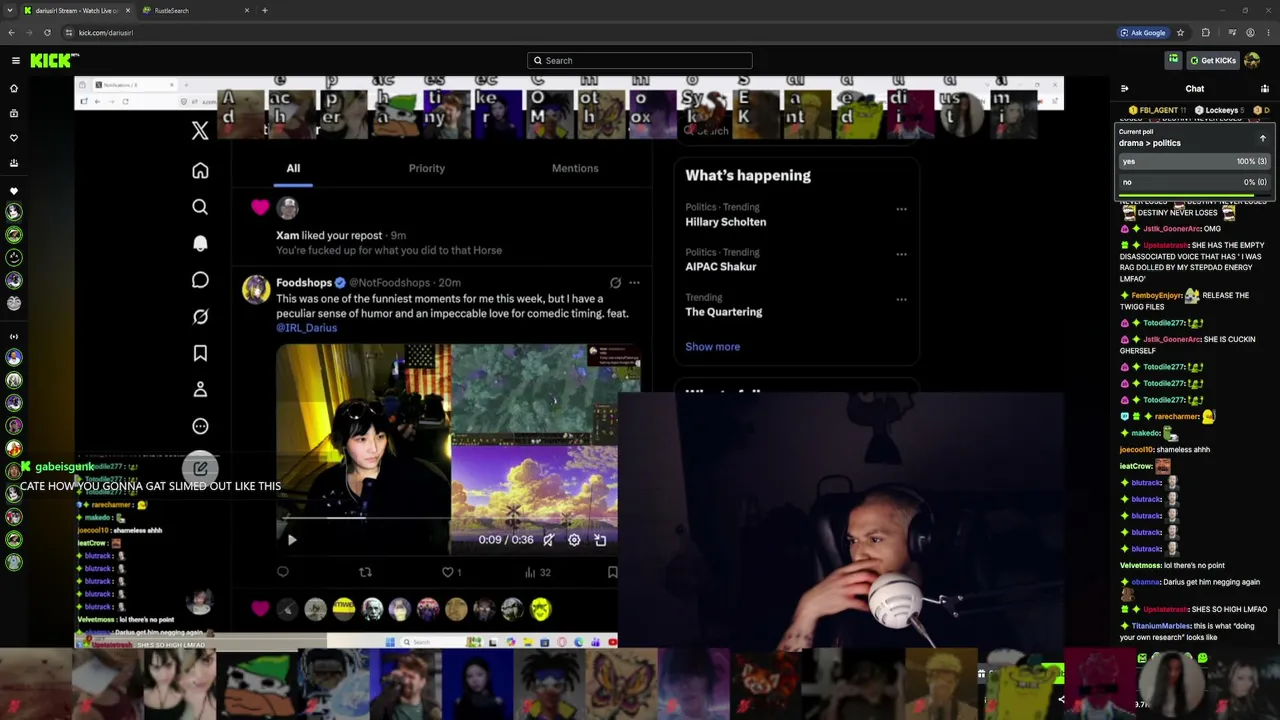Open more options for The Quartering trend
This screenshot has height=720, width=1280.
(x=901, y=299)
